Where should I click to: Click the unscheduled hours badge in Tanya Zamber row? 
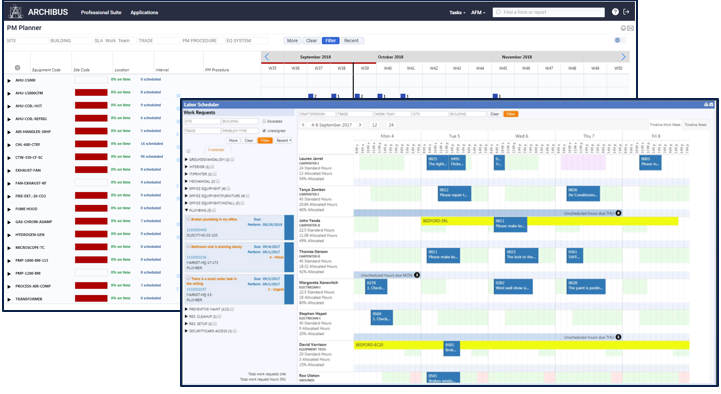coord(618,213)
